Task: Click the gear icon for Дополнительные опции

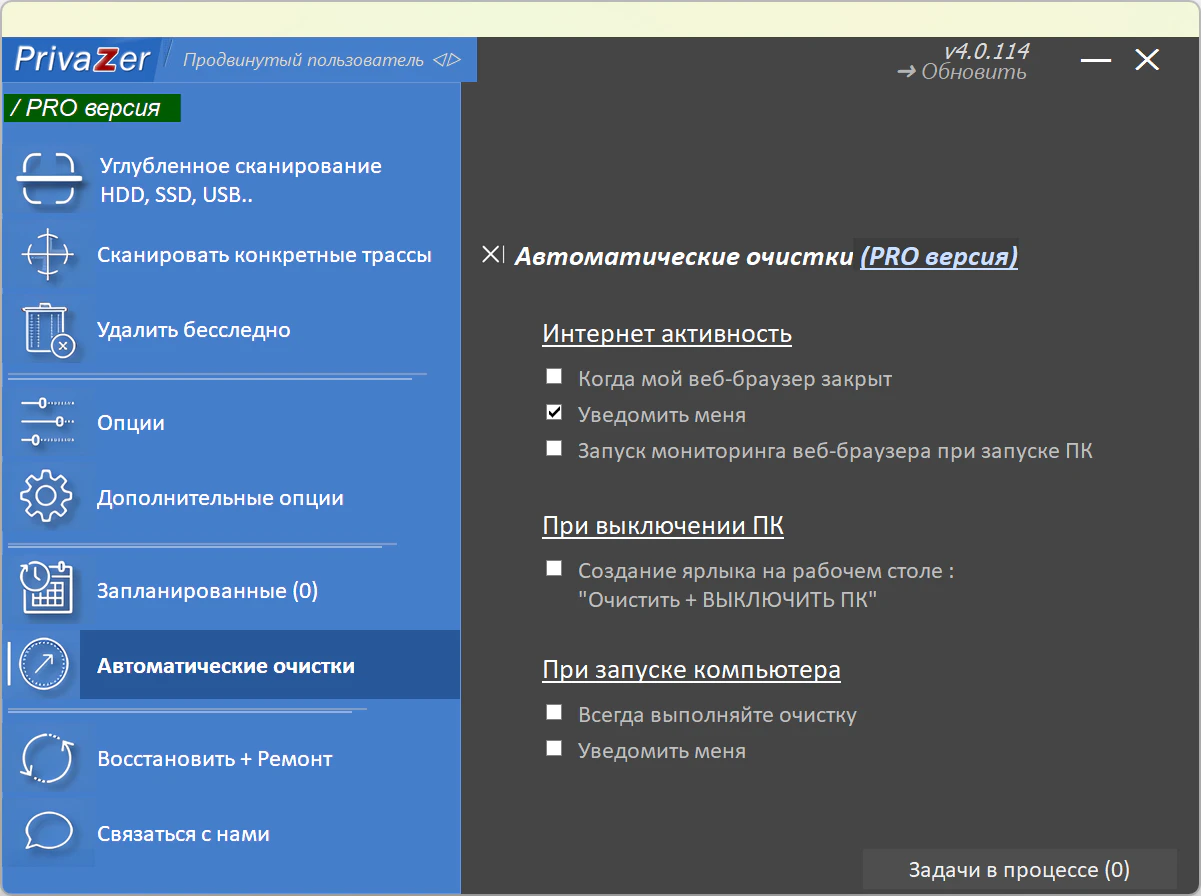Action: (x=47, y=497)
